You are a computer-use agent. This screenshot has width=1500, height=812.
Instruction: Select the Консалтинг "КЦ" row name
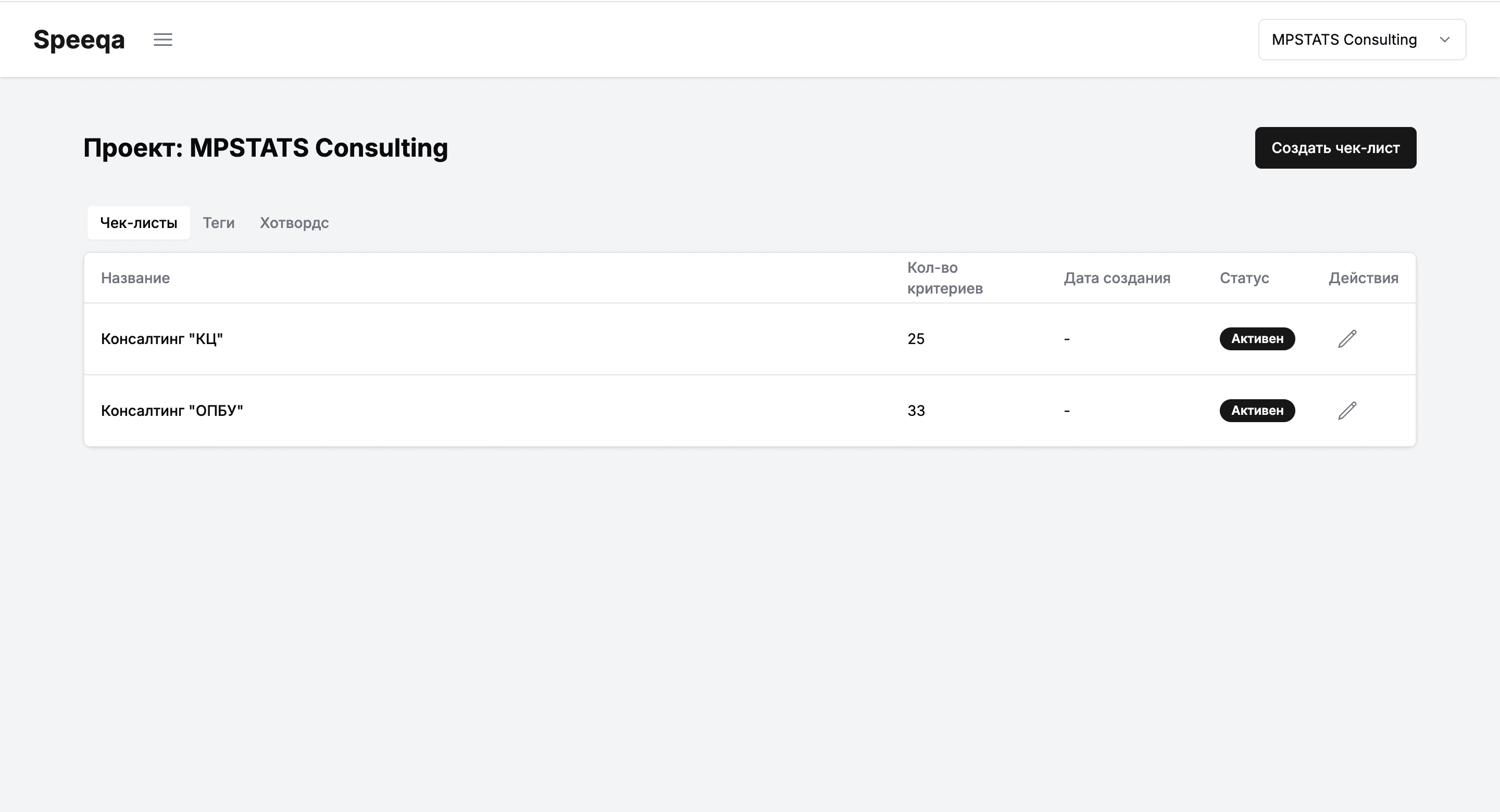click(x=162, y=339)
